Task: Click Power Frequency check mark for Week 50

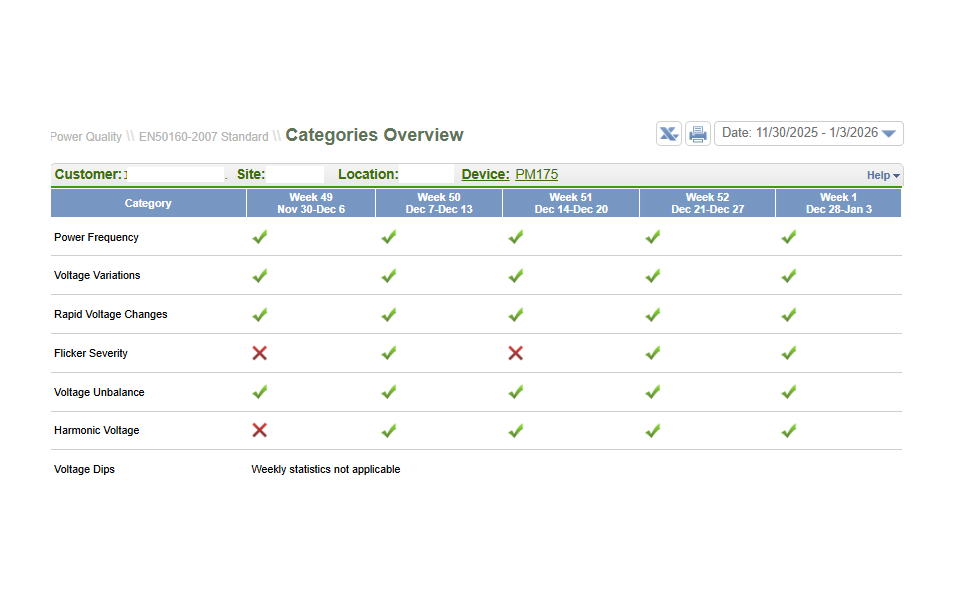Action: 389,237
